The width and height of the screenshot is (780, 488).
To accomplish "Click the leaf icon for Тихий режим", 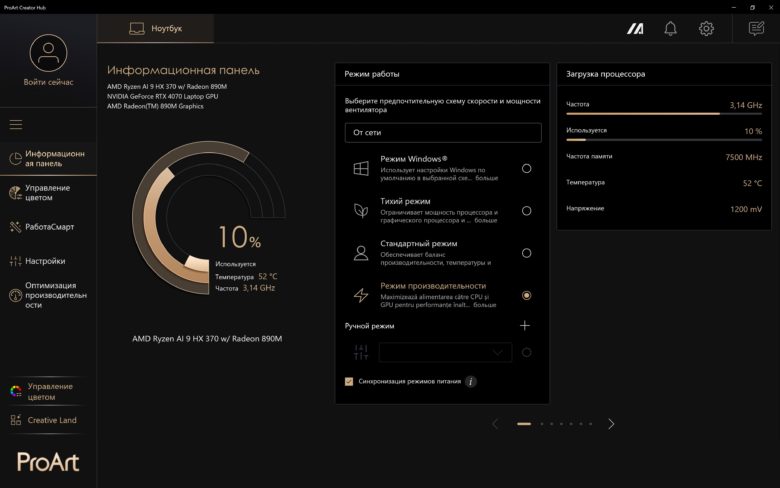I will [x=361, y=211].
